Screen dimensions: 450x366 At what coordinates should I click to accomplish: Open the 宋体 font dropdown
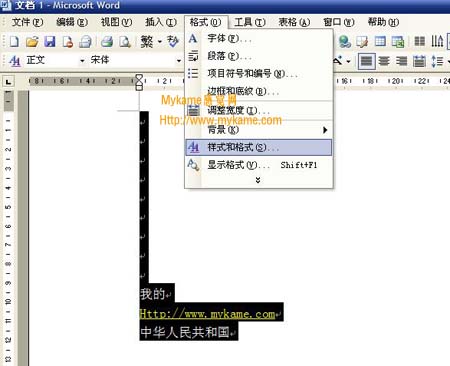179,61
